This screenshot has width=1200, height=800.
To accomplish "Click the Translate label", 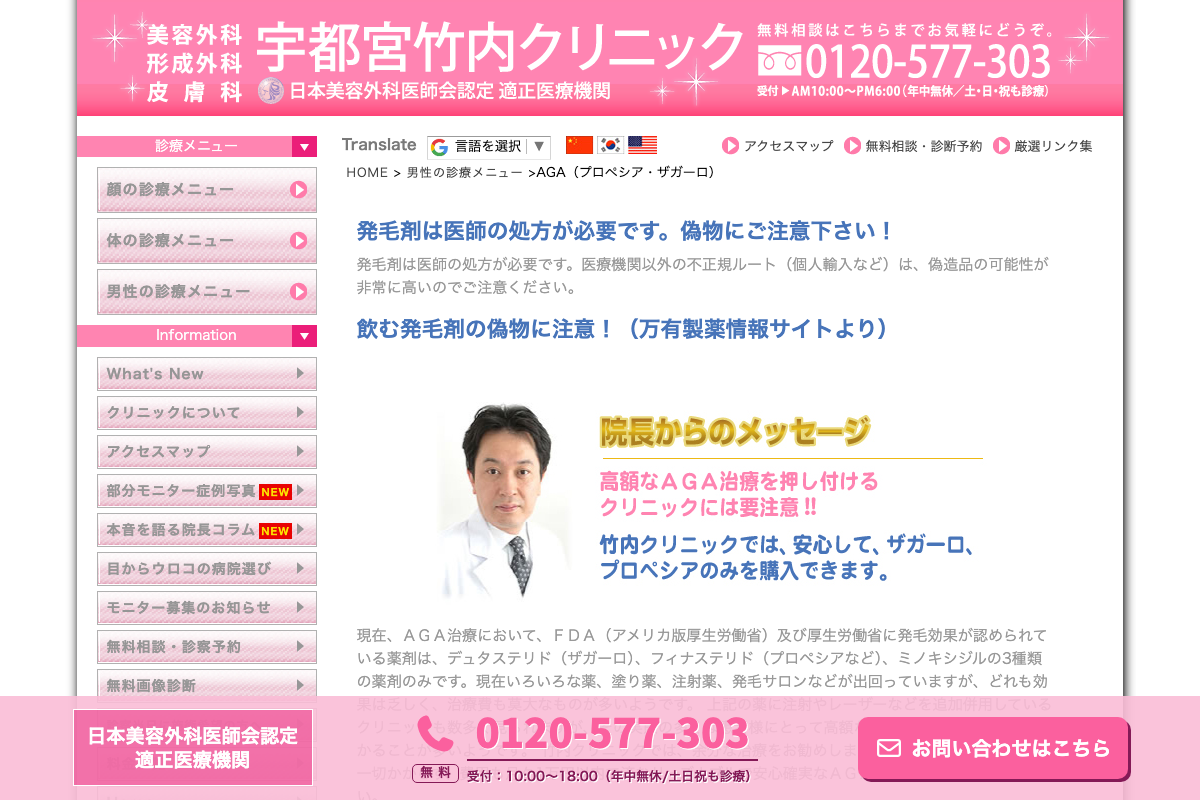I will click(x=379, y=145).
